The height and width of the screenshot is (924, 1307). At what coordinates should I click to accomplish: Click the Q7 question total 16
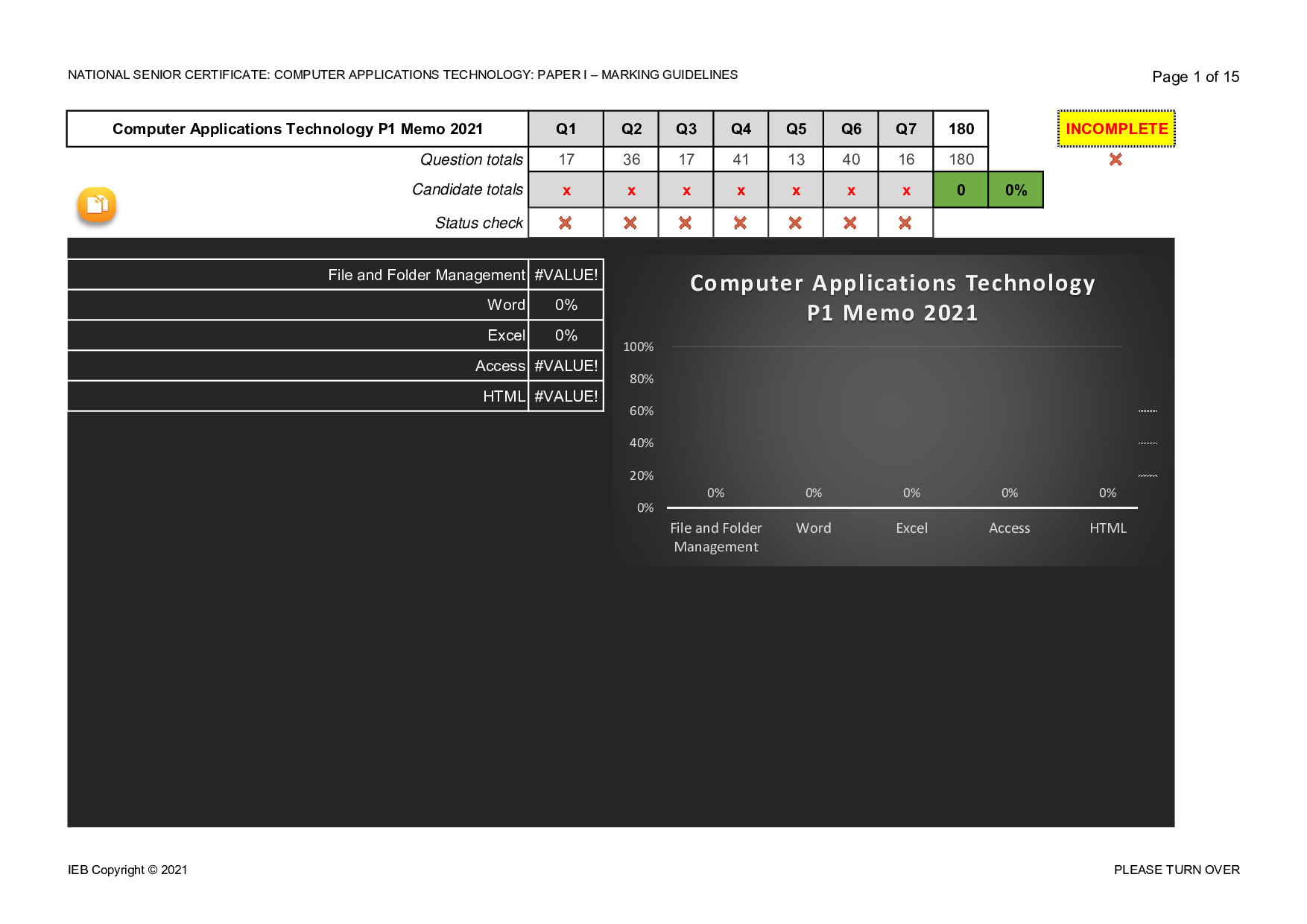tap(906, 159)
